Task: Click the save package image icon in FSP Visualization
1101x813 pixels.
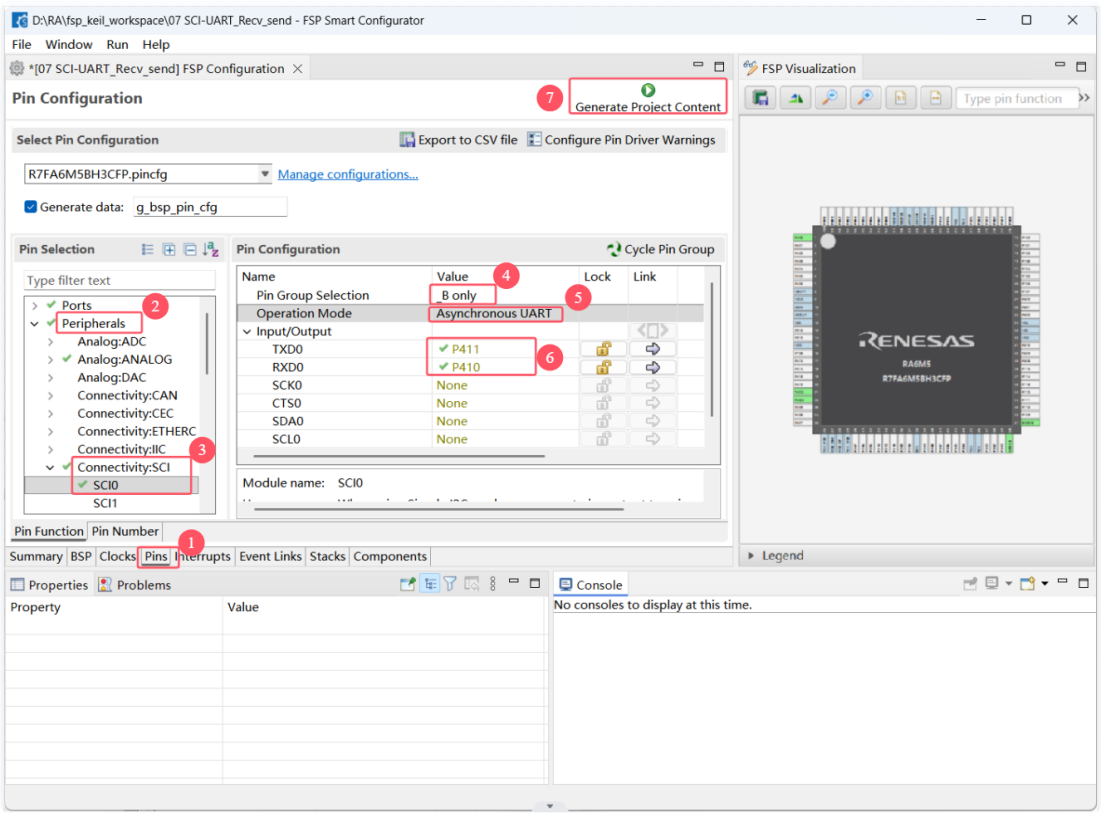Action: point(760,98)
